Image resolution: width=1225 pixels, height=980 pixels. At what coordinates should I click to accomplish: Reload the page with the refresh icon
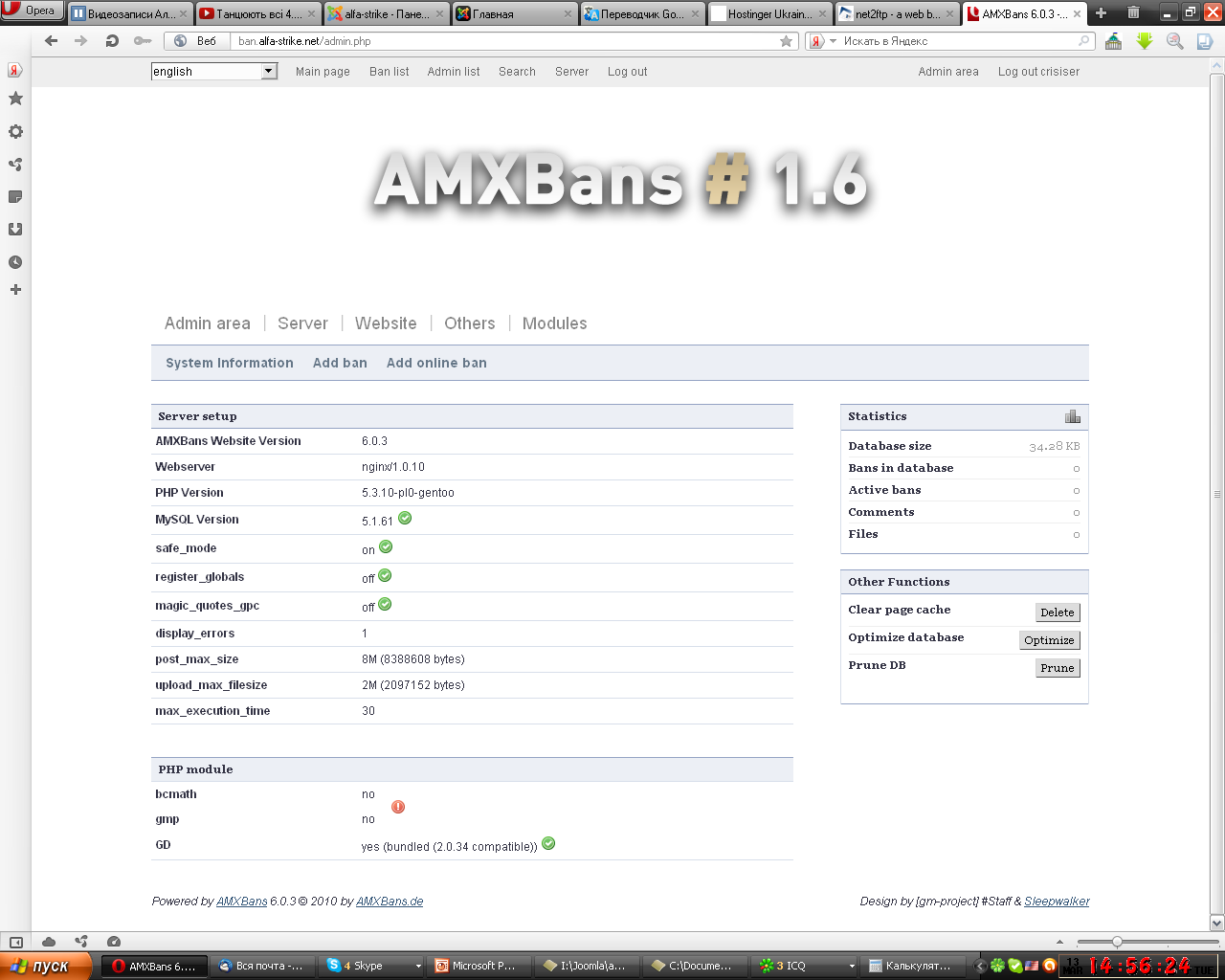(112, 41)
